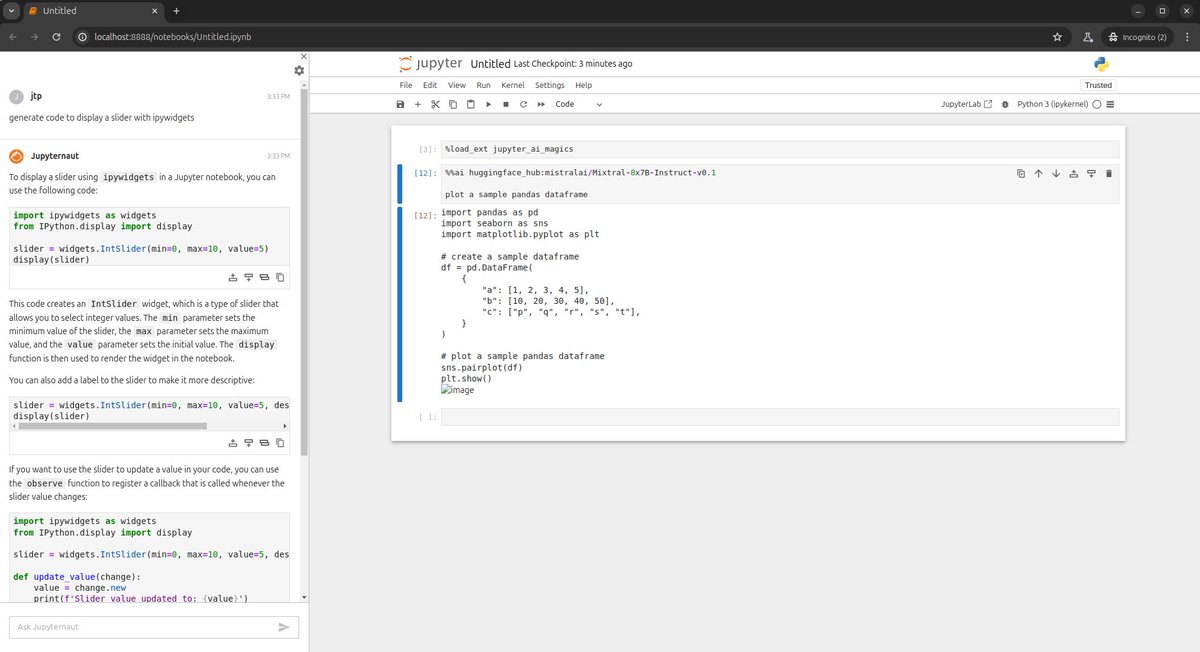The image size is (1200, 652).
Task: Restart the kernel with the circular arrow icon
Action: click(x=523, y=104)
